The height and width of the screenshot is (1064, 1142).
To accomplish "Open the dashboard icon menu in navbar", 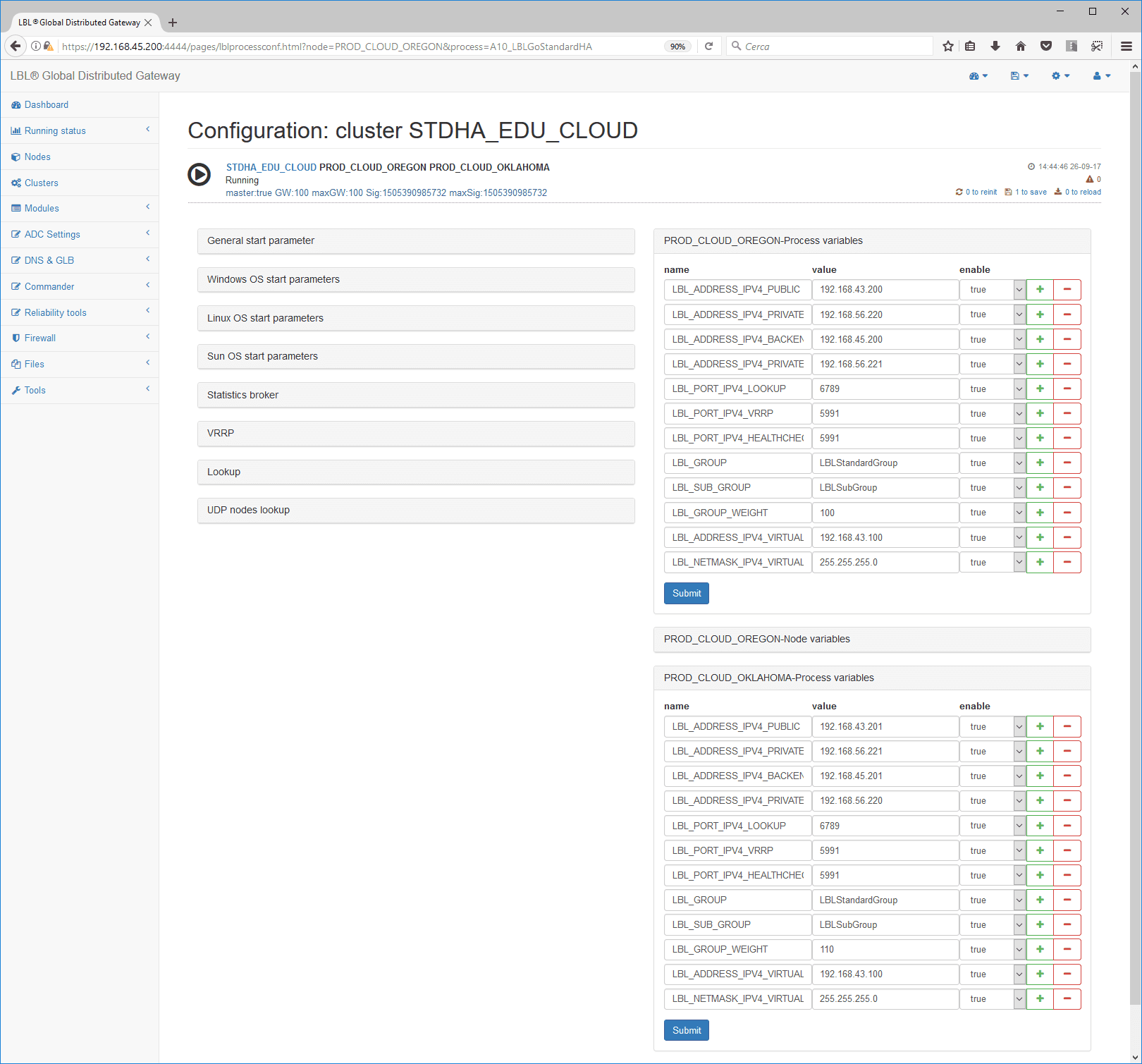I will point(978,76).
